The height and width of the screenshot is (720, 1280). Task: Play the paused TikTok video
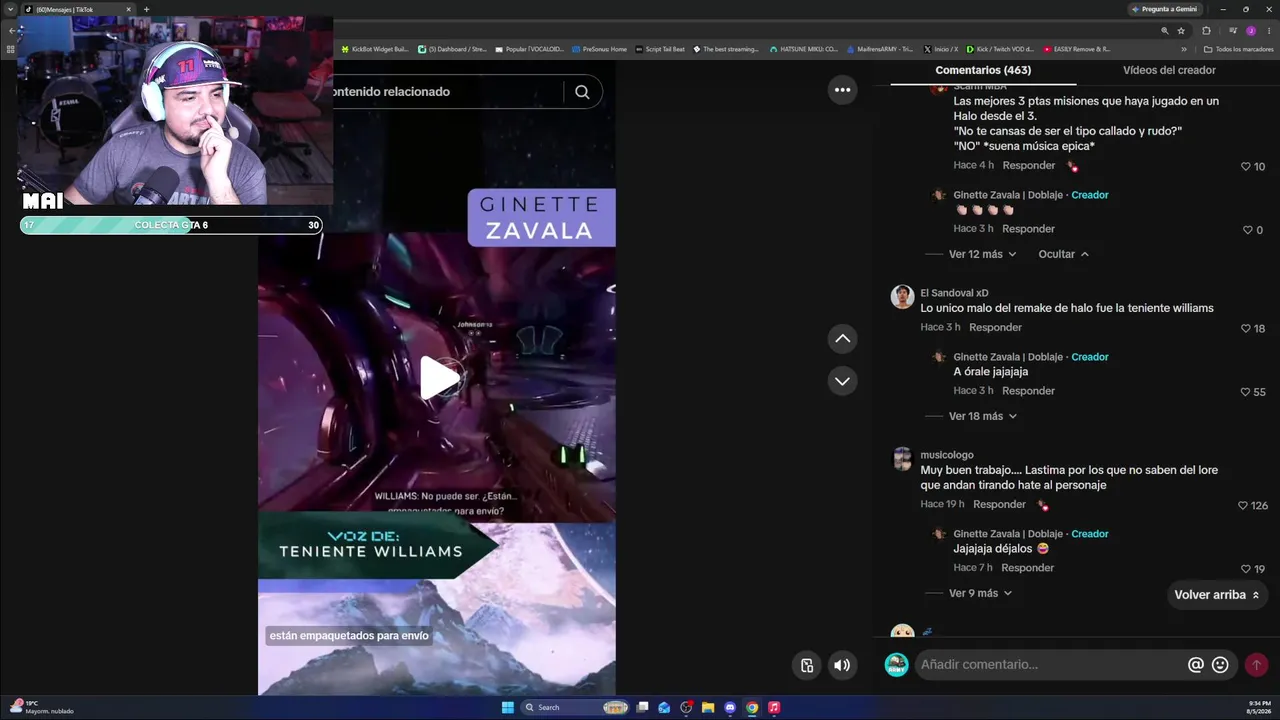point(440,378)
